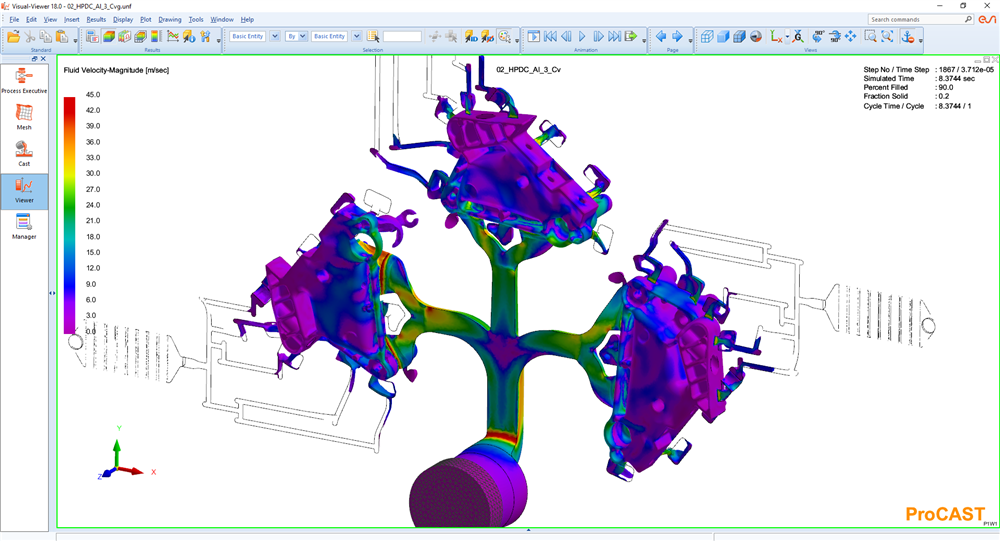This screenshot has width=1000, height=541.
Task: Jump to the first animation step
Action: click(x=550, y=36)
